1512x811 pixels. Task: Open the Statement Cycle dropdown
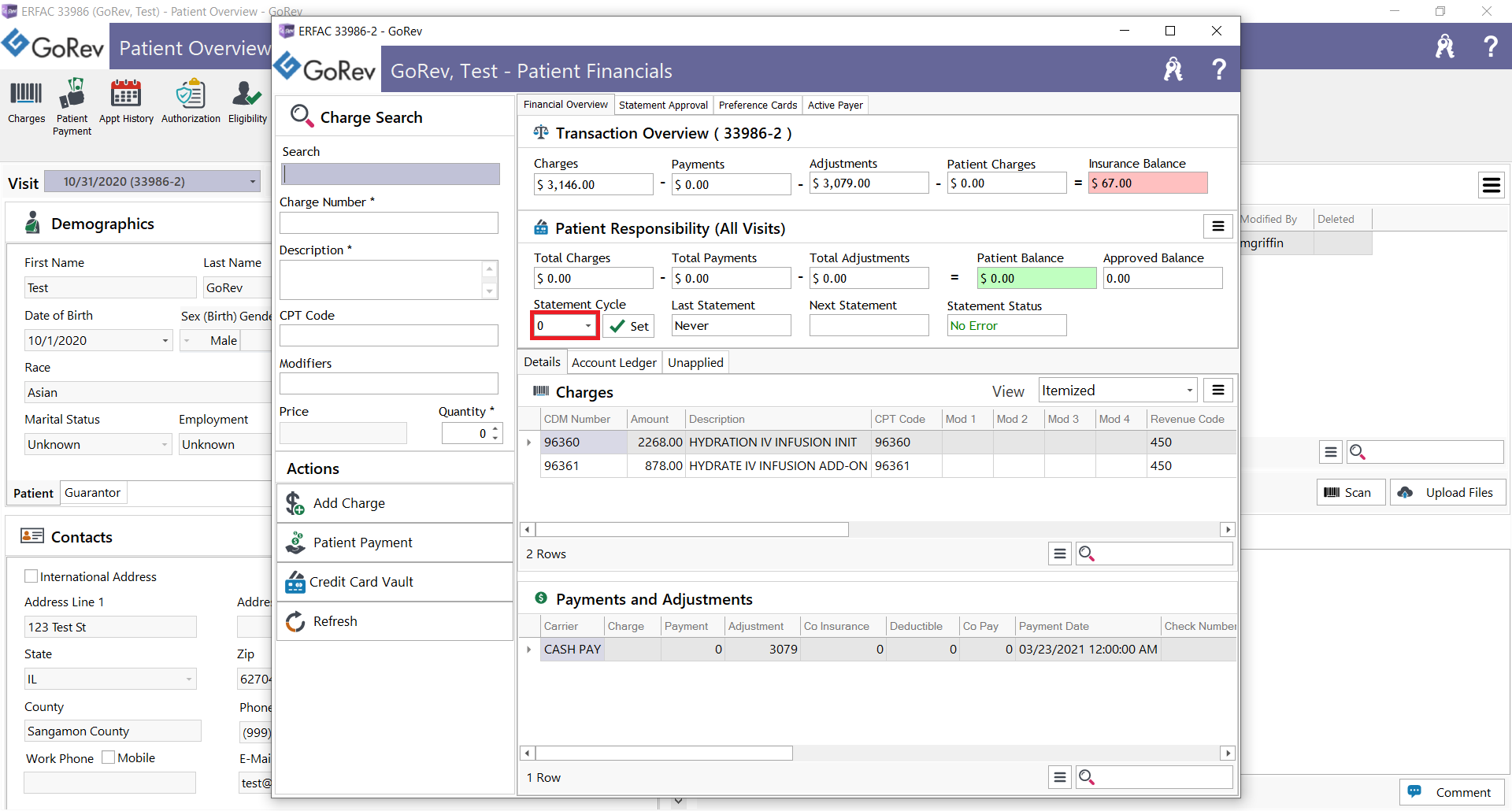pyautogui.click(x=588, y=326)
